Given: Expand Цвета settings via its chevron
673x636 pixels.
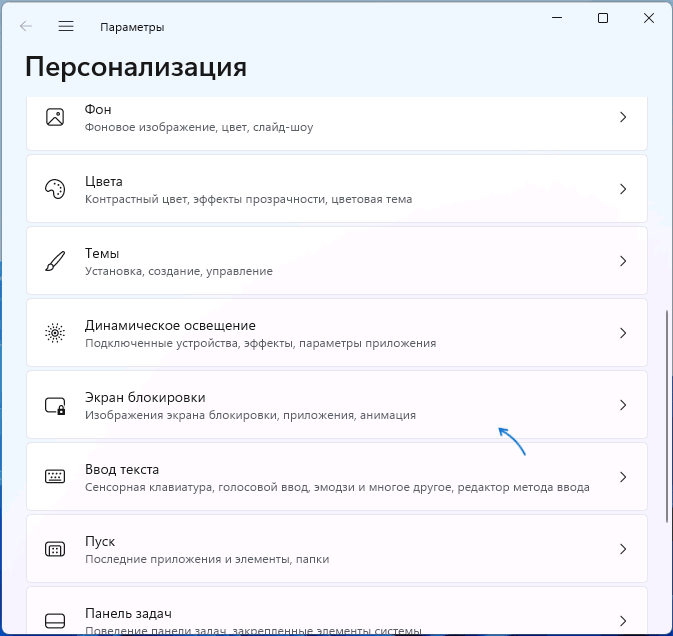Looking at the screenshot, I should click(x=623, y=189).
